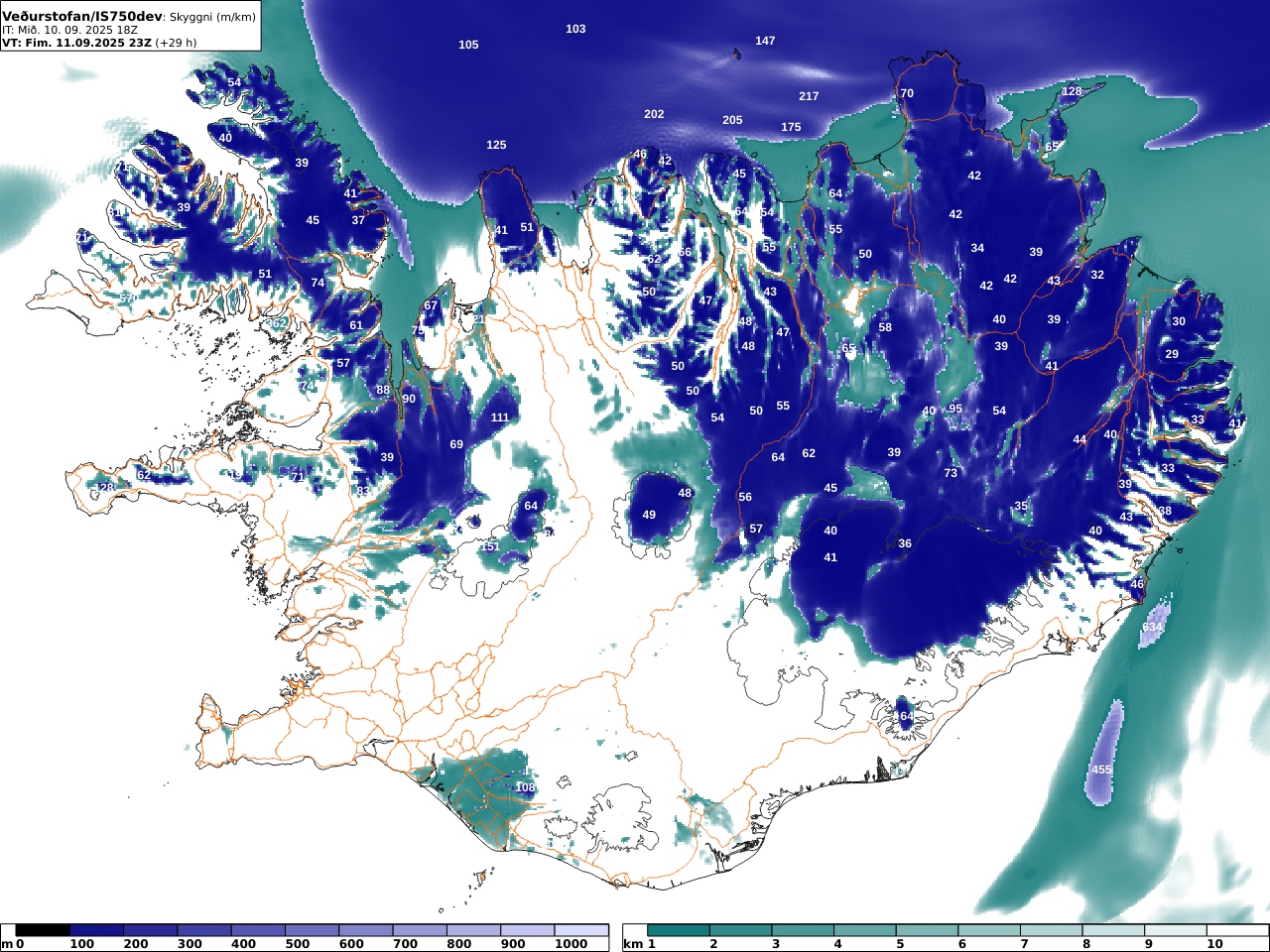Click the visibility value 70 in the northeast
The height and width of the screenshot is (952, 1270).
tap(907, 93)
